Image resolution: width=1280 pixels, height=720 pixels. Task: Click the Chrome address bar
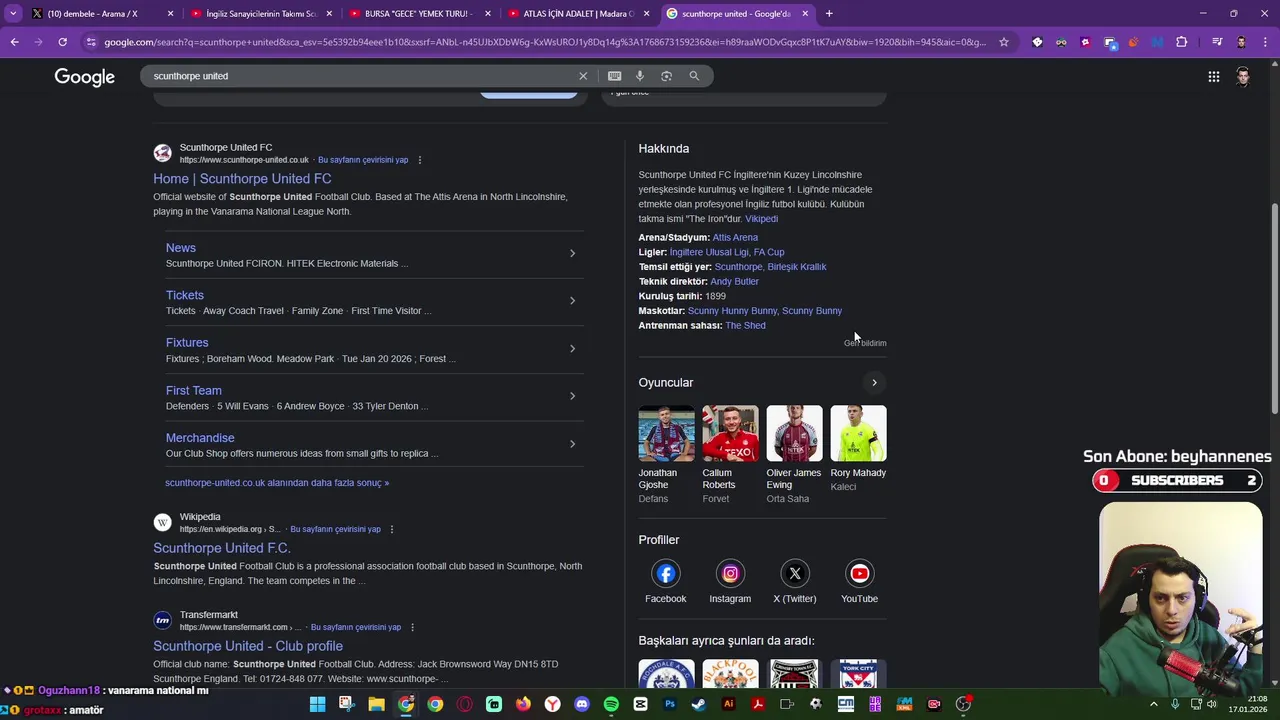click(545, 42)
